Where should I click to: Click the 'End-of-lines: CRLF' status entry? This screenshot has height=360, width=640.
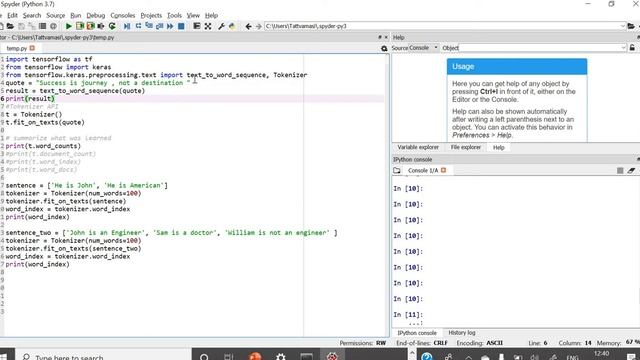pos(422,343)
